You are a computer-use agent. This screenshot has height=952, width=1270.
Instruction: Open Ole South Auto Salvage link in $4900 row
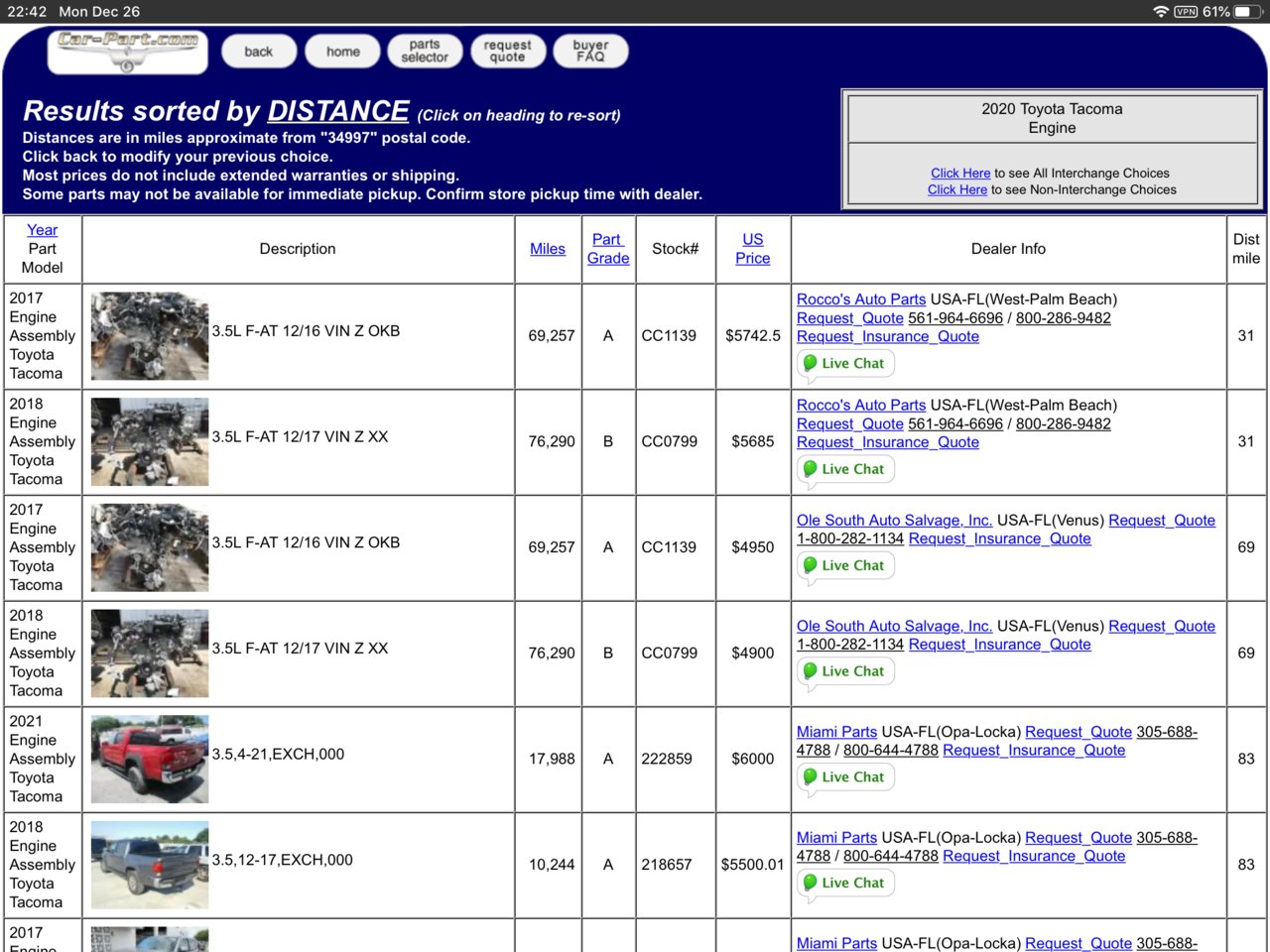coord(894,627)
